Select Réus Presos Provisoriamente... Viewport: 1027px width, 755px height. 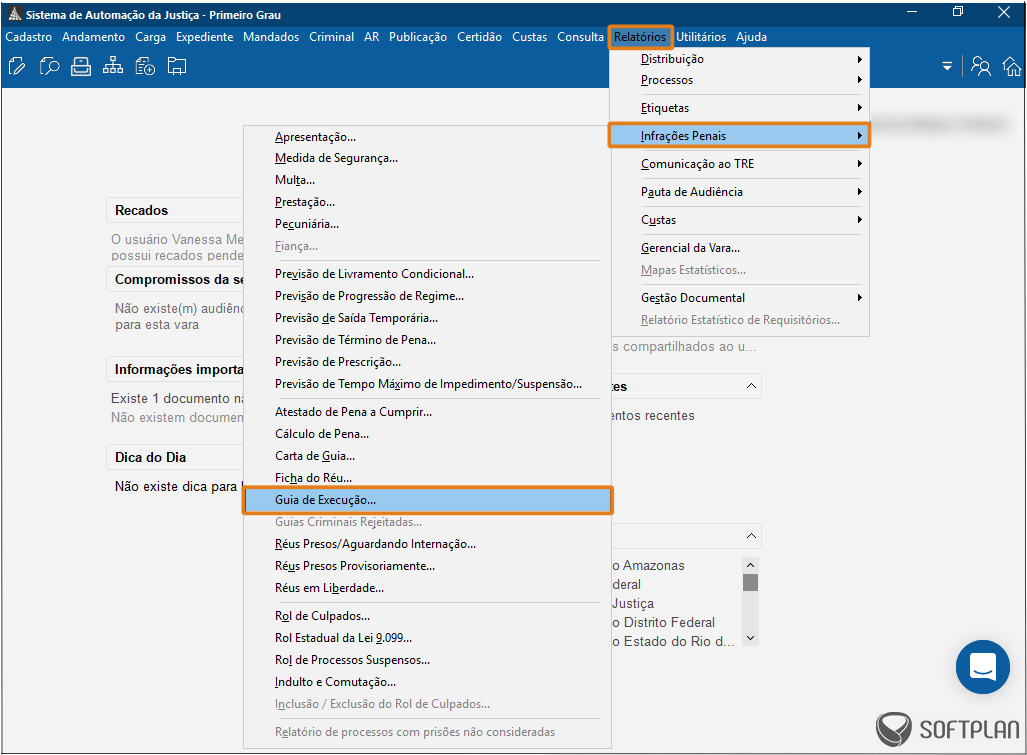coord(427,566)
